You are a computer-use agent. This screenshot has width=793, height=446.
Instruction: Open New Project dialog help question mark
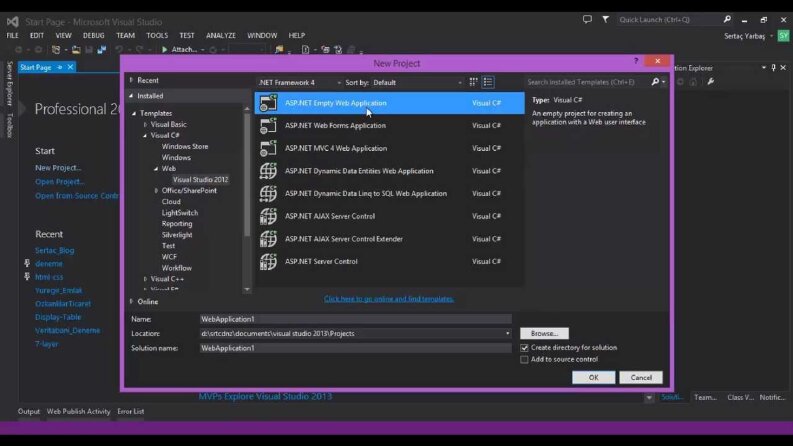pos(636,61)
